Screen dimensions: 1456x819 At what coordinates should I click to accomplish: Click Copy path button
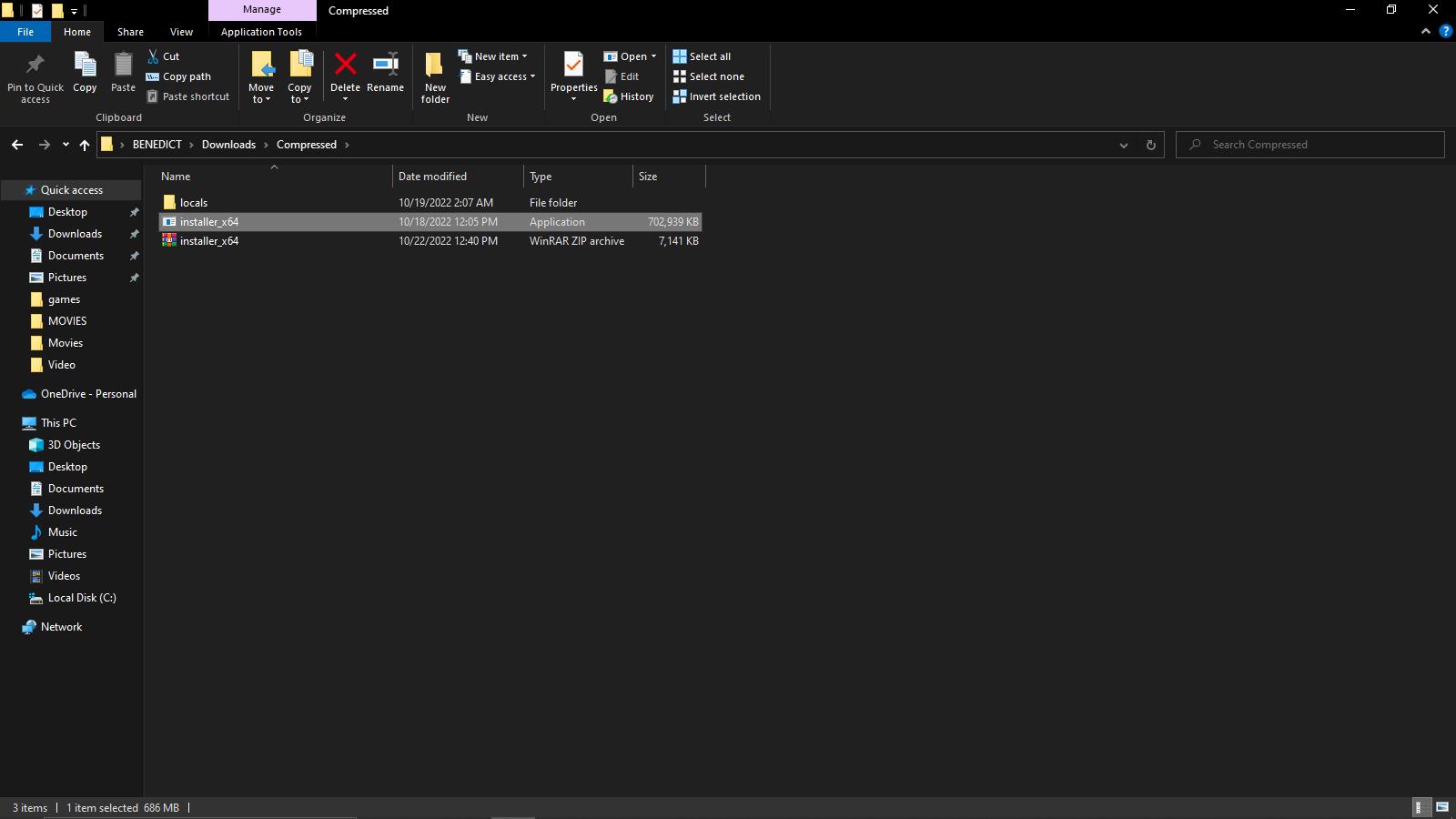coord(178,76)
